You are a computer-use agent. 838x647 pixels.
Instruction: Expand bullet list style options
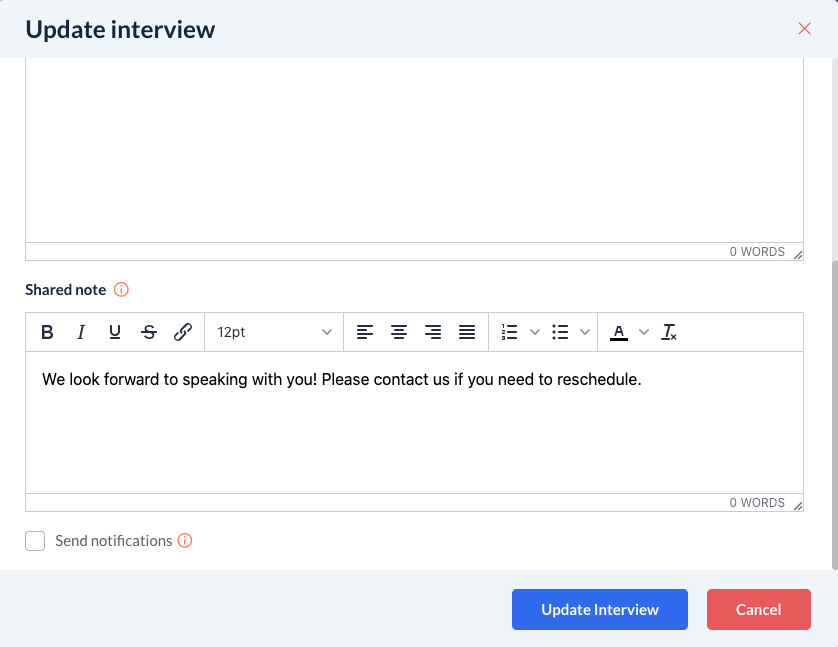pyautogui.click(x=586, y=332)
